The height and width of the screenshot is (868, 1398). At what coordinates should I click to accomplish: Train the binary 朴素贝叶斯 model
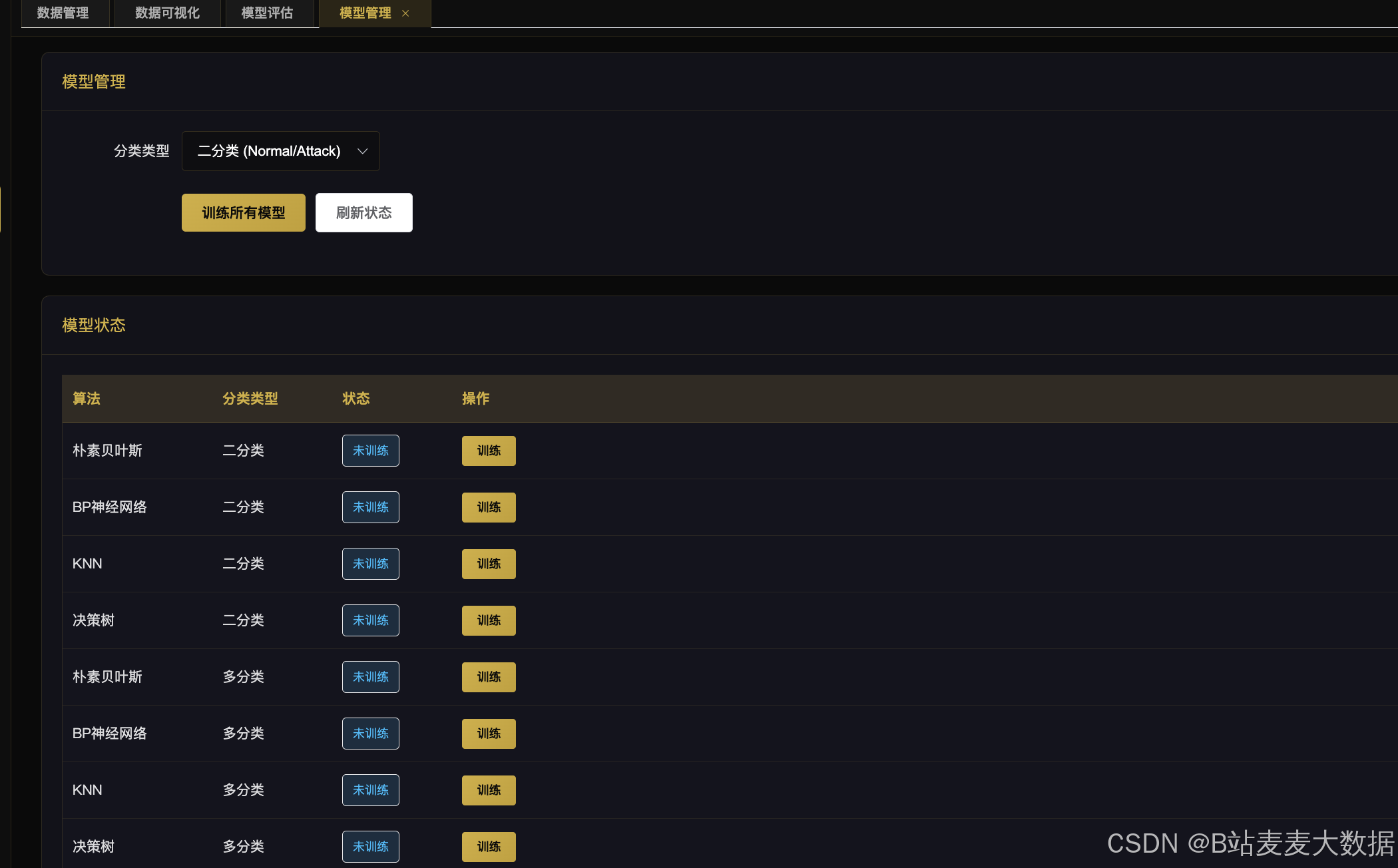(489, 451)
